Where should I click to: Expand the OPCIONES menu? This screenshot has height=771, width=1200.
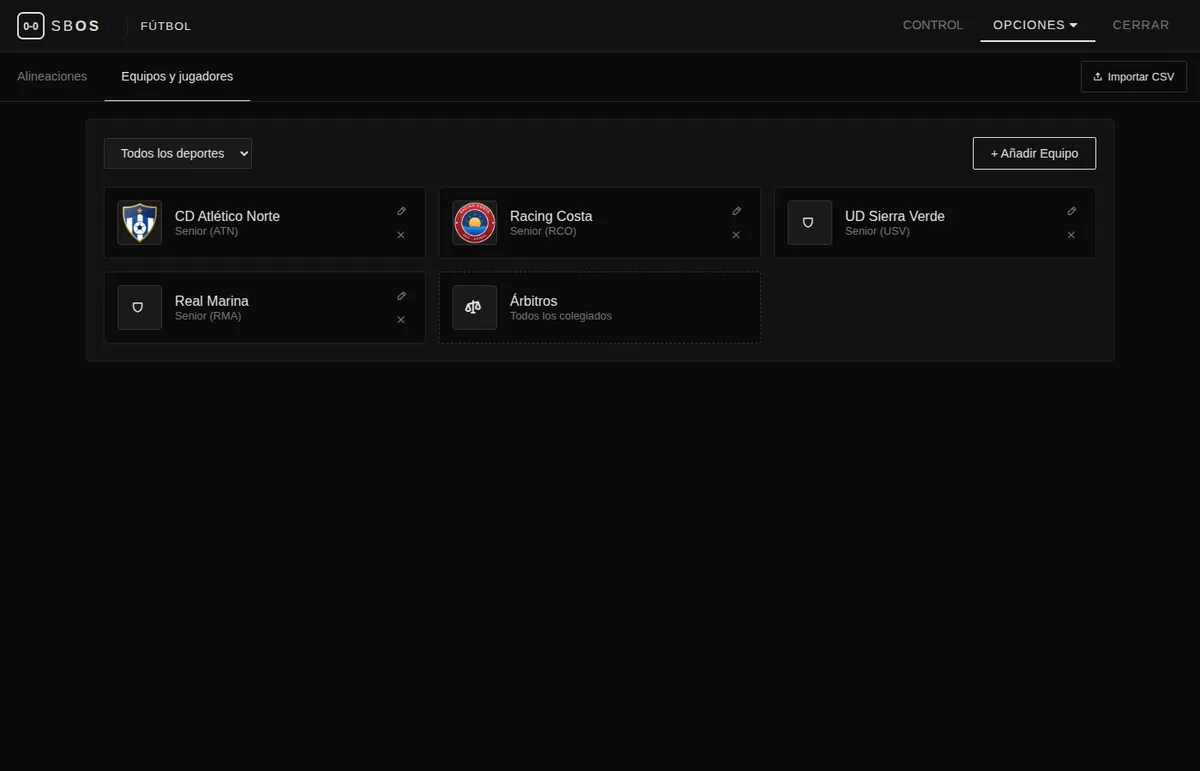point(1036,25)
